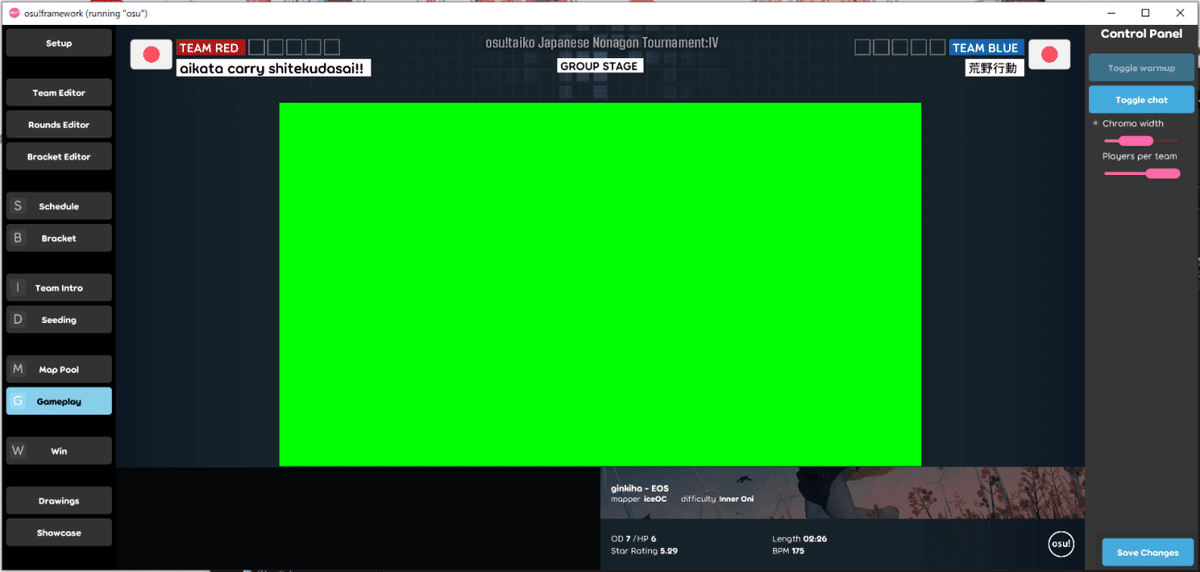Adjust the Players per team slider
This screenshot has height=572, width=1200.
pyautogui.click(x=1141, y=173)
